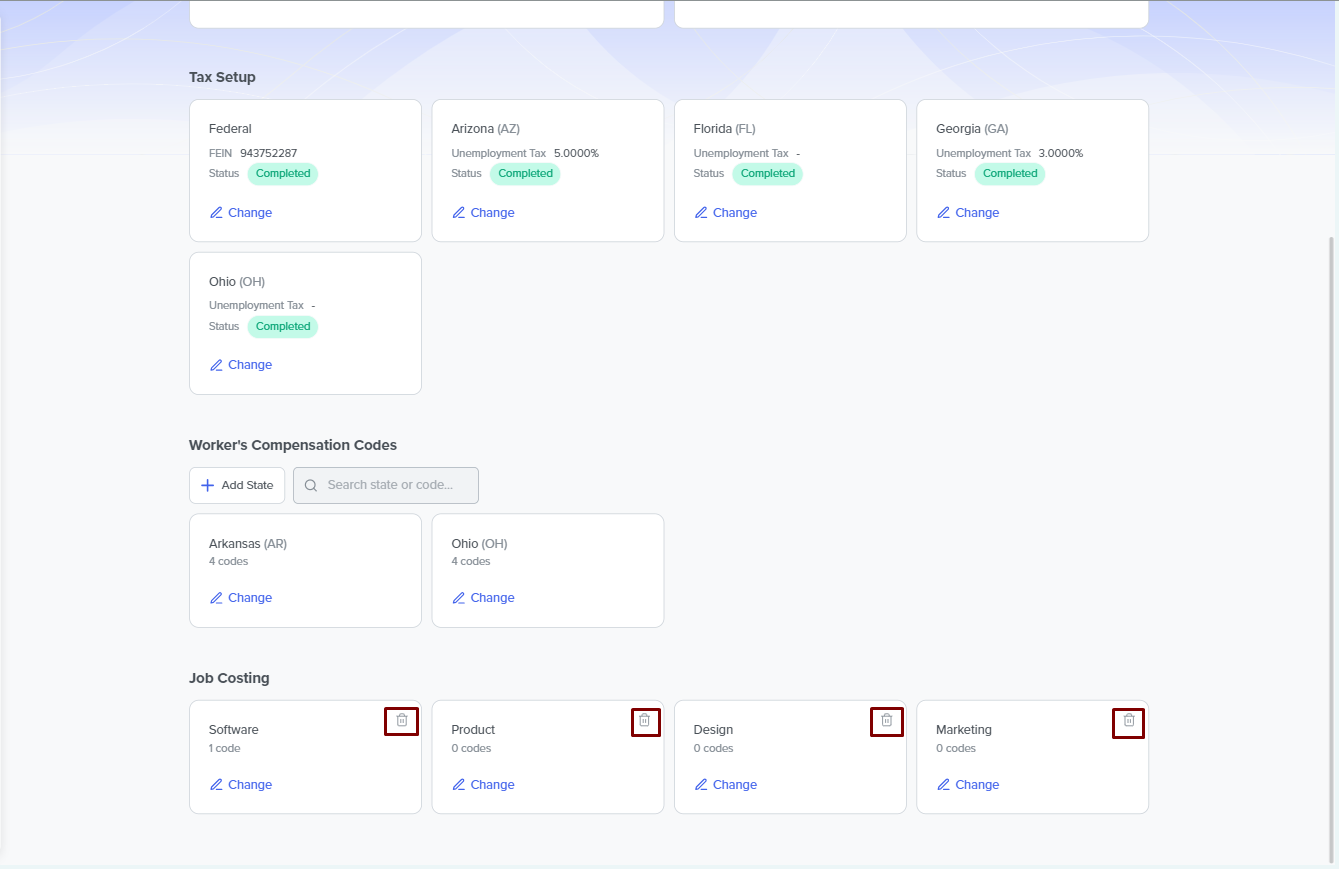Click pencil icon on Federal tax card

(x=216, y=213)
